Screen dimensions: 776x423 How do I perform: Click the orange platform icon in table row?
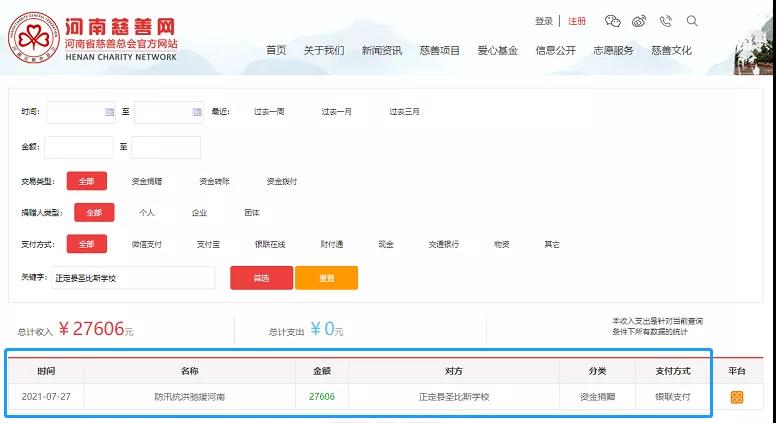[737, 397]
